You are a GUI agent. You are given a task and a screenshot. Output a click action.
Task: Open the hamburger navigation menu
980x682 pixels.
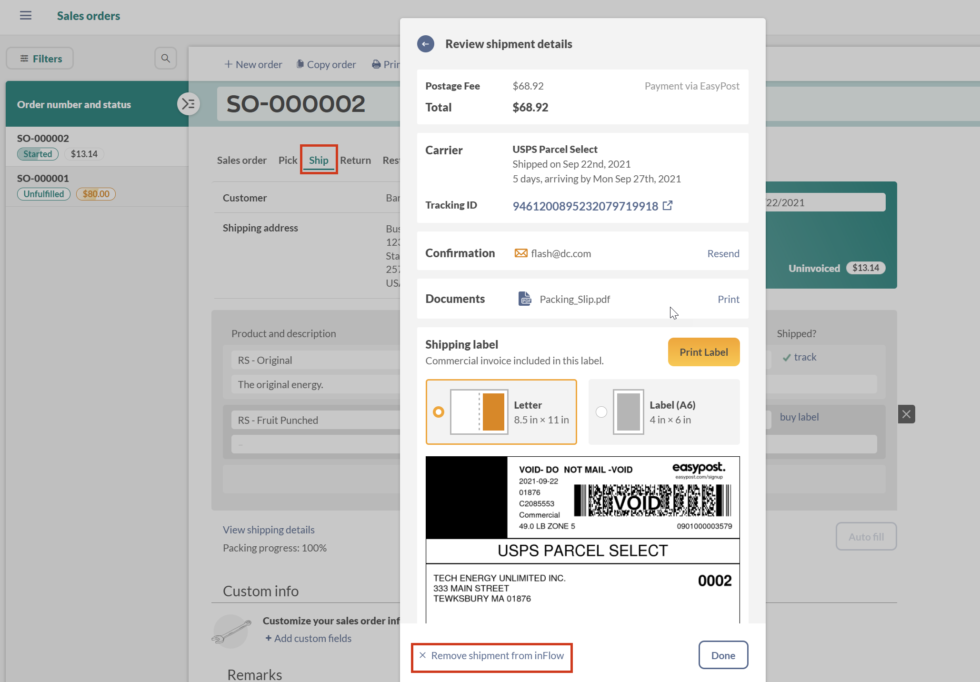tap(24, 15)
